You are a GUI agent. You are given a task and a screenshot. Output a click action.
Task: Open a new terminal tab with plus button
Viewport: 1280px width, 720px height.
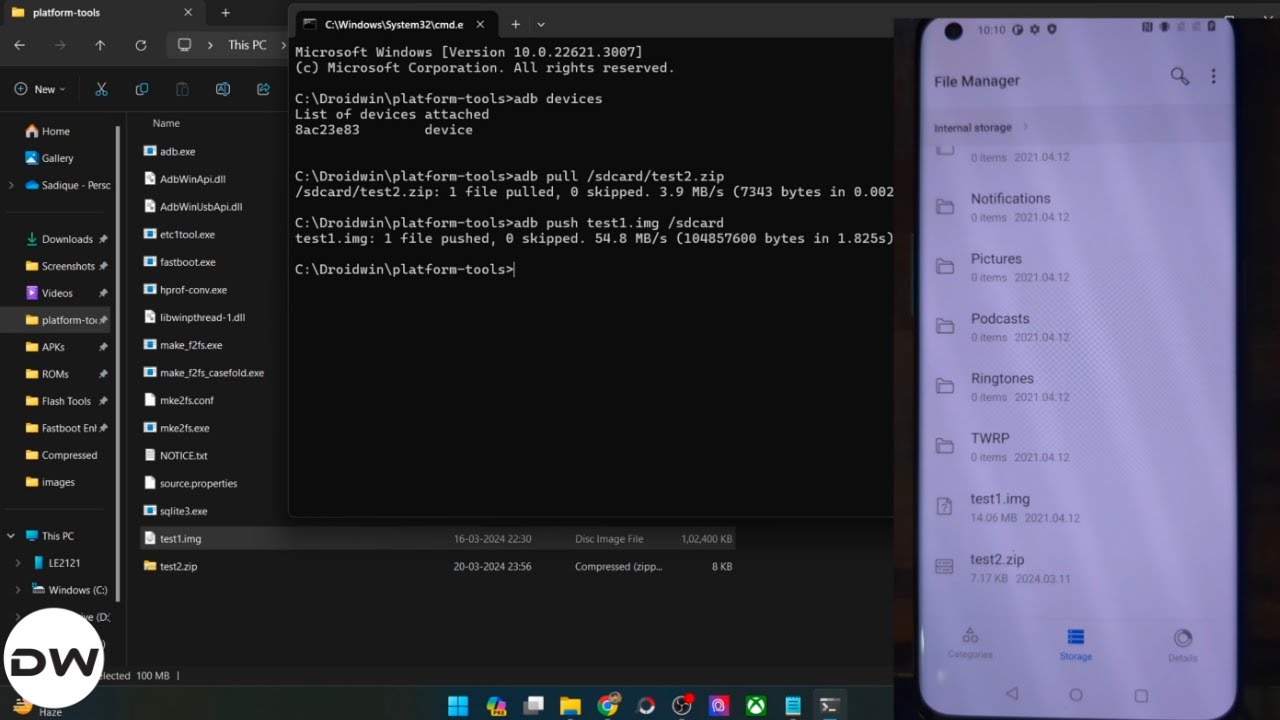[x=516, y=24]
